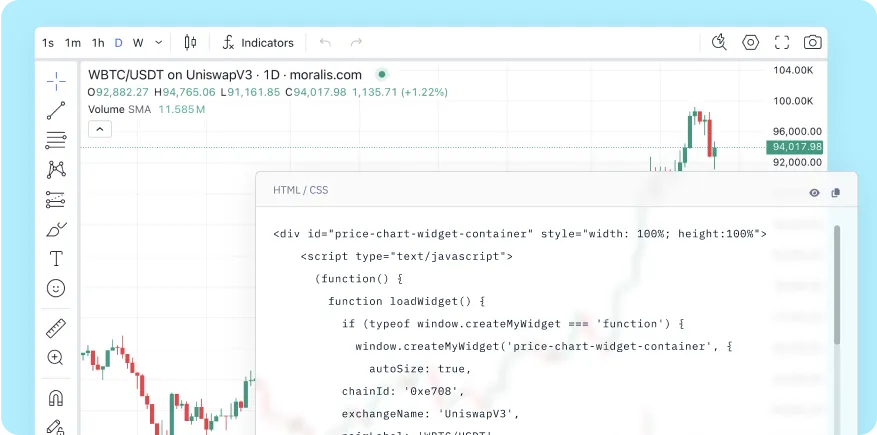
Task: Open the candlestick chart style selector
Action: pyautogui.click(x=190, y=42)
